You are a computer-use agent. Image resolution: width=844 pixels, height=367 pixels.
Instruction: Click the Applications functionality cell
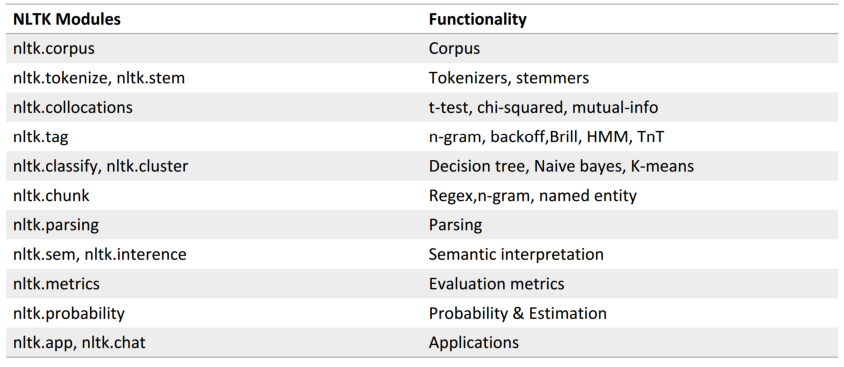(x=474, y=342)
